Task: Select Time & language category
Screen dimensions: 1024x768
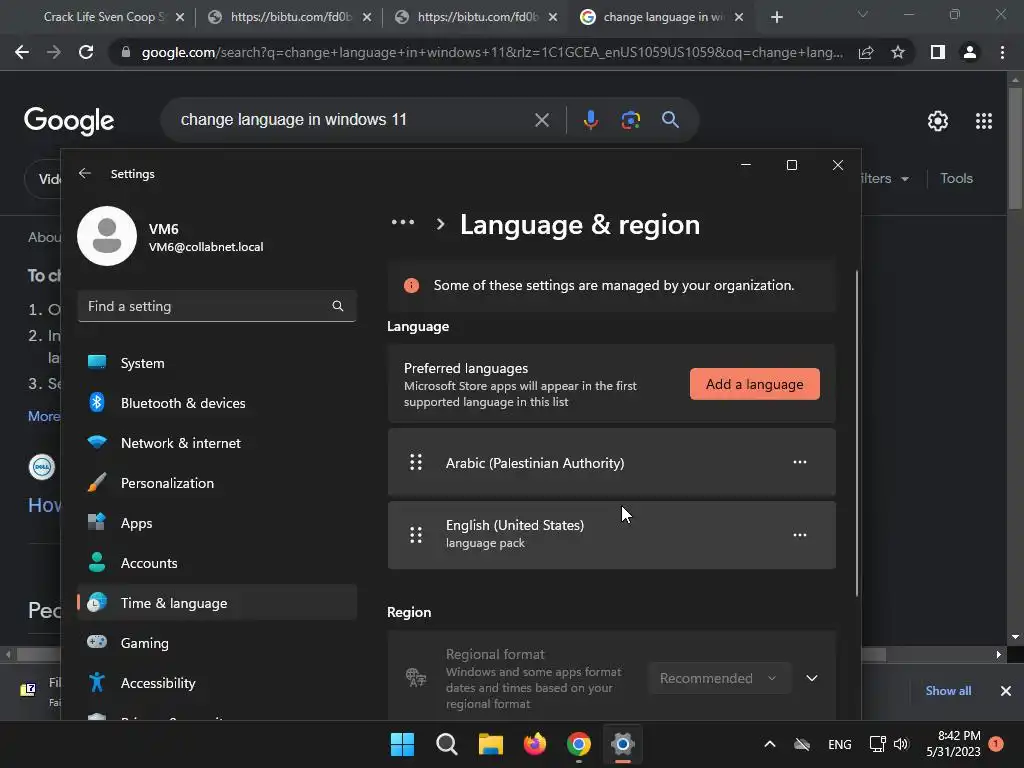Action: pos(217,603)
